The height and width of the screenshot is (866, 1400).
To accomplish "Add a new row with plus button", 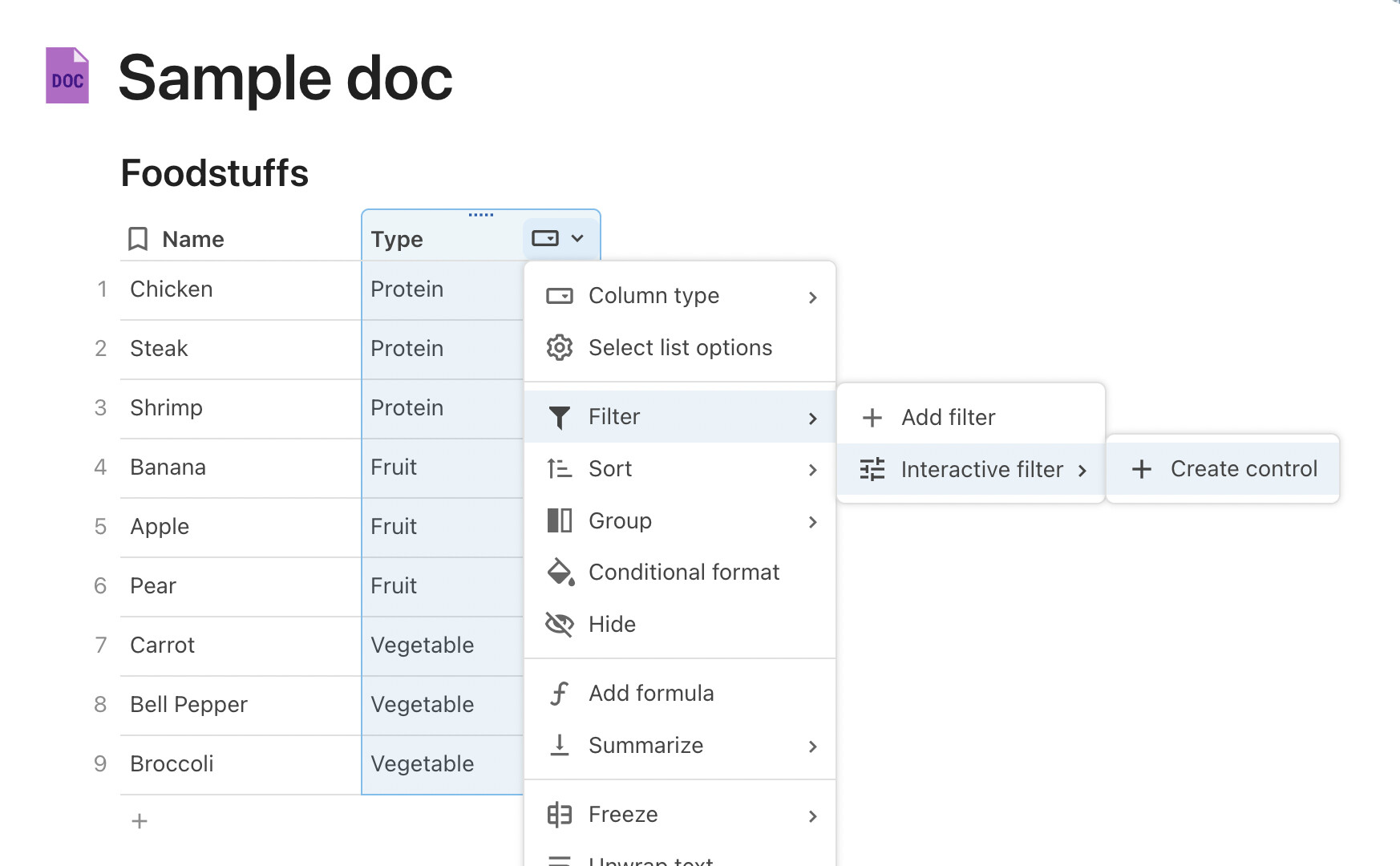I will (x=140, y=821).
